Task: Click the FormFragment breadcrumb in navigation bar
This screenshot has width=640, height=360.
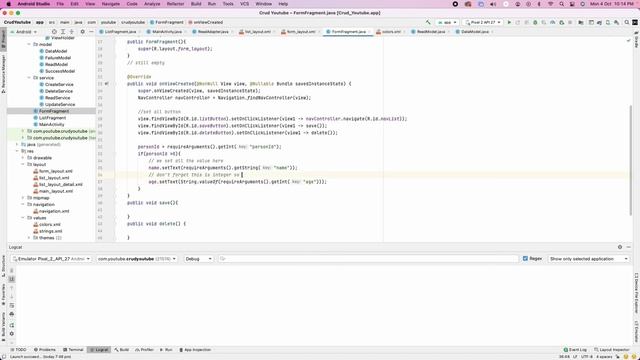Action: tap(167, 22)
